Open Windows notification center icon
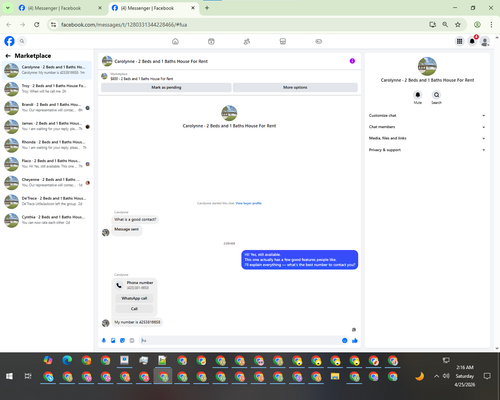500x400 pixels. coord(487,376)
